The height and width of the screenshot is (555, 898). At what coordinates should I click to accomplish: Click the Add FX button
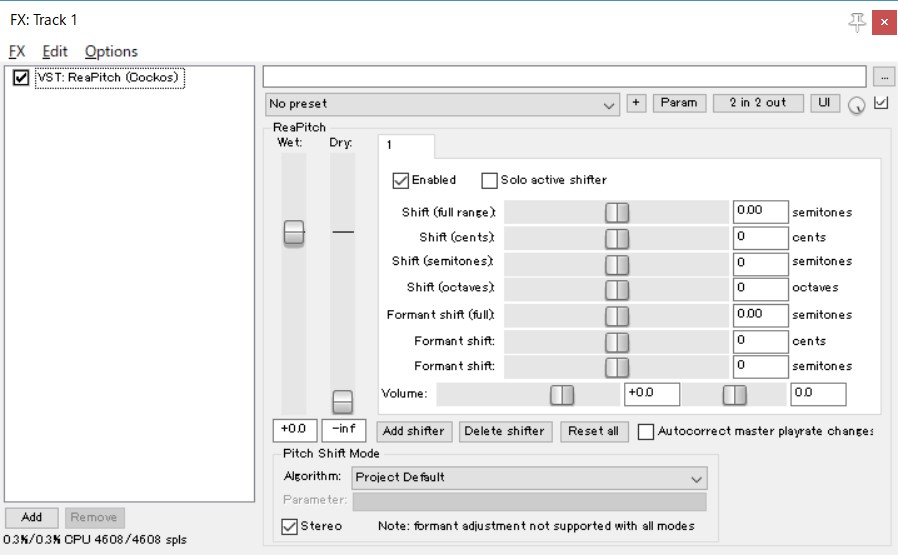tap(31, 517)
